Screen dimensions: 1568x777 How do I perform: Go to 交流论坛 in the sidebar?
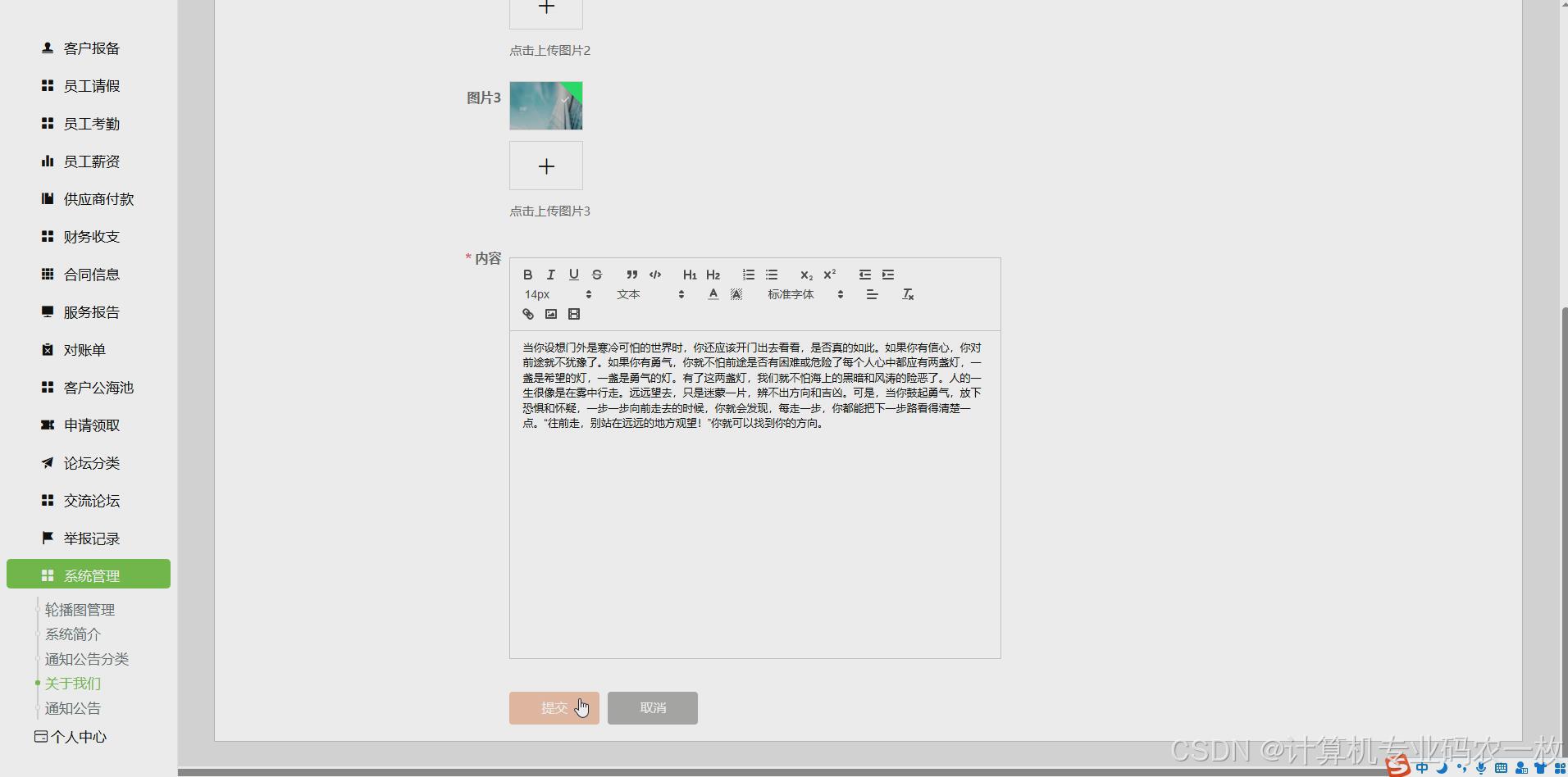coord(90,500)
